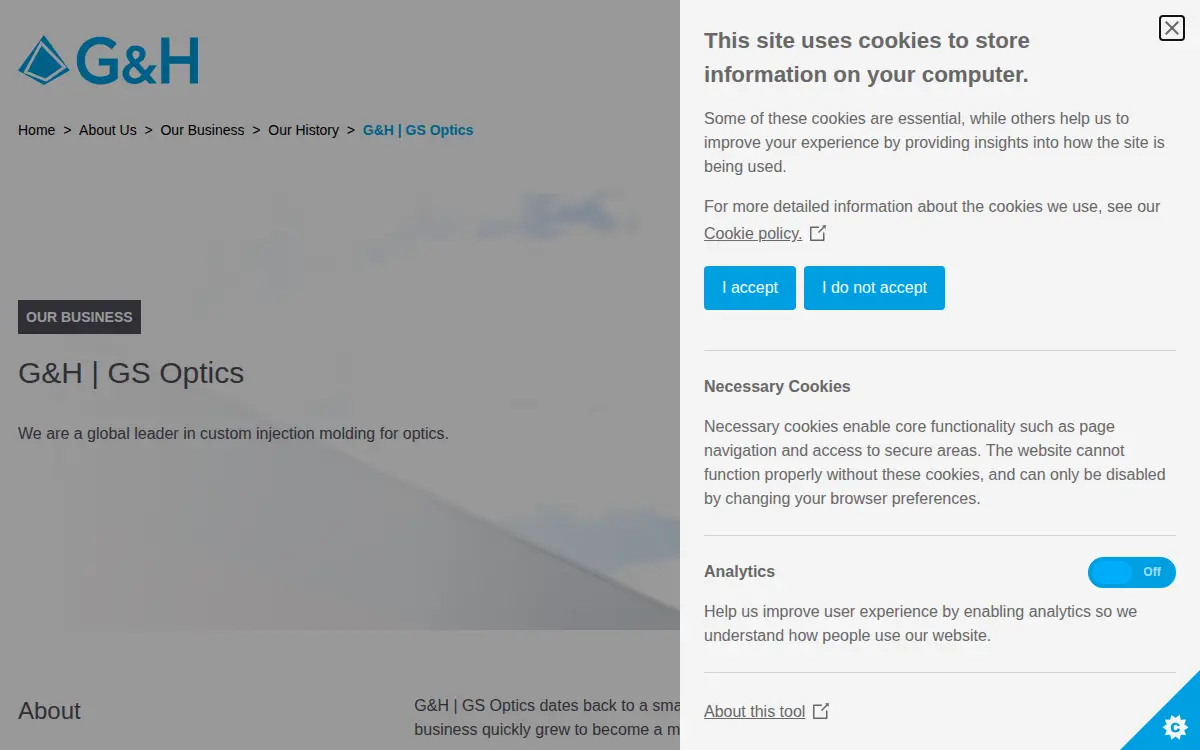Click the I do not accept button
Image resolution: width=1200 pixels, height=750 pixels.
tap(874, 288)
